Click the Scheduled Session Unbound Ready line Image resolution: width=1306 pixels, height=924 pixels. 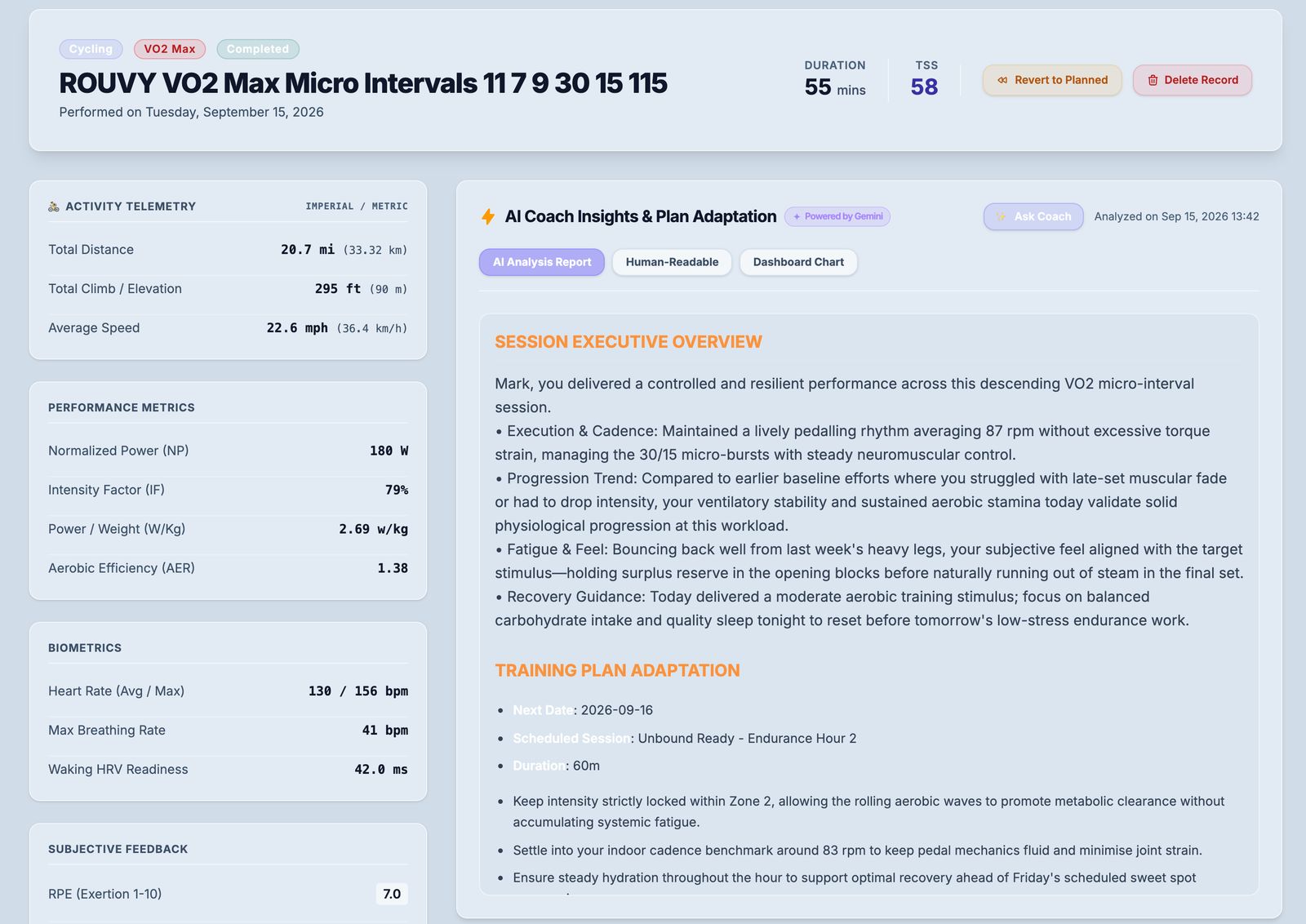685,738
